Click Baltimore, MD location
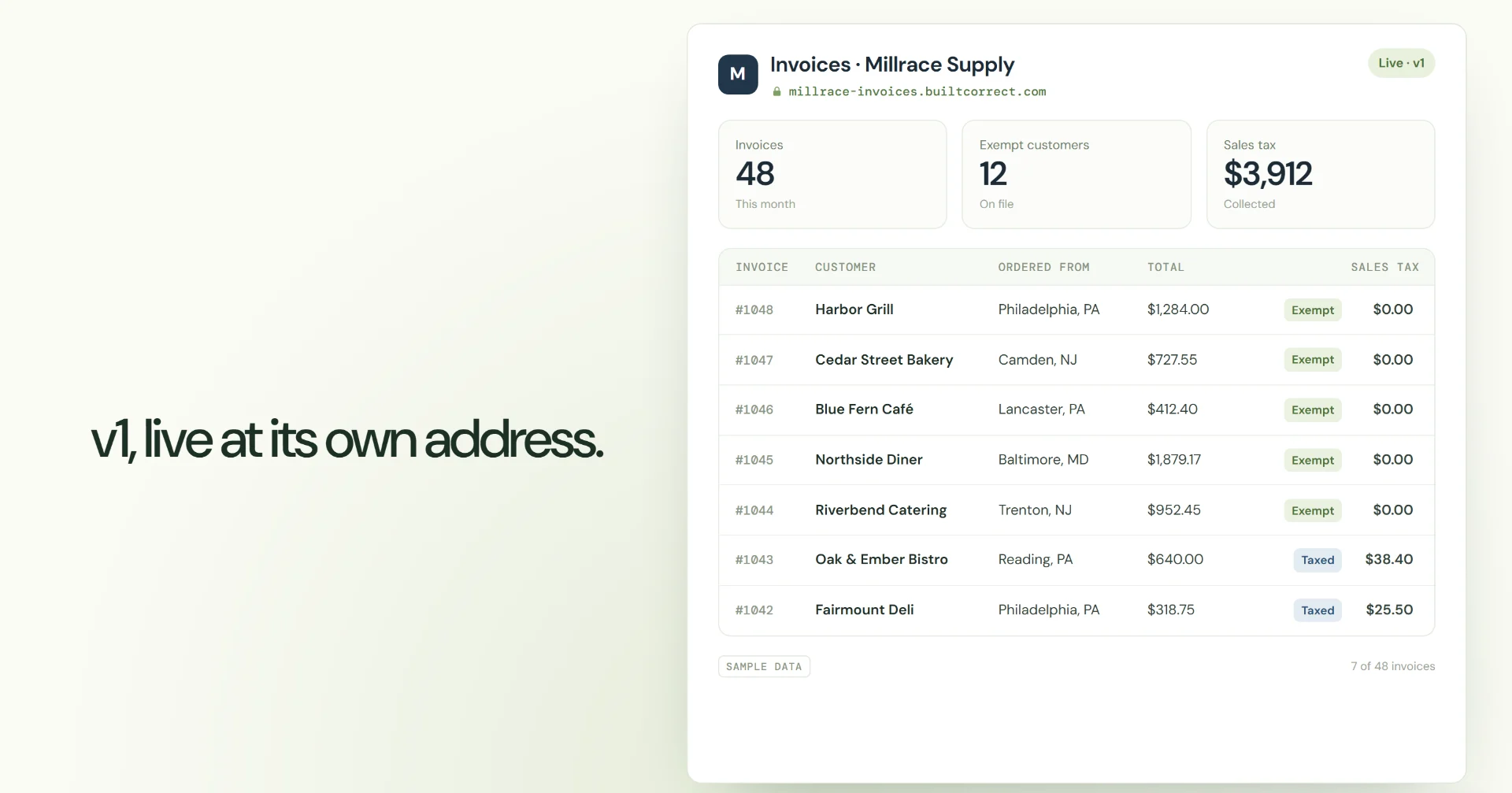Image resolution: width=1512 pixels, height=793 pixels. pyautogui.click(x=1043, y=460)
